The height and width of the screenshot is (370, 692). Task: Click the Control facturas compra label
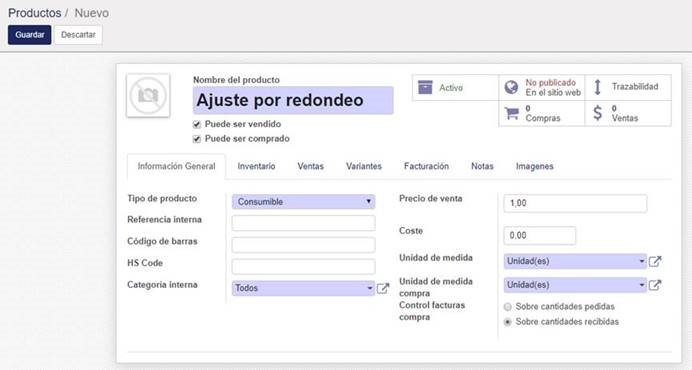(x=432, y=311)
